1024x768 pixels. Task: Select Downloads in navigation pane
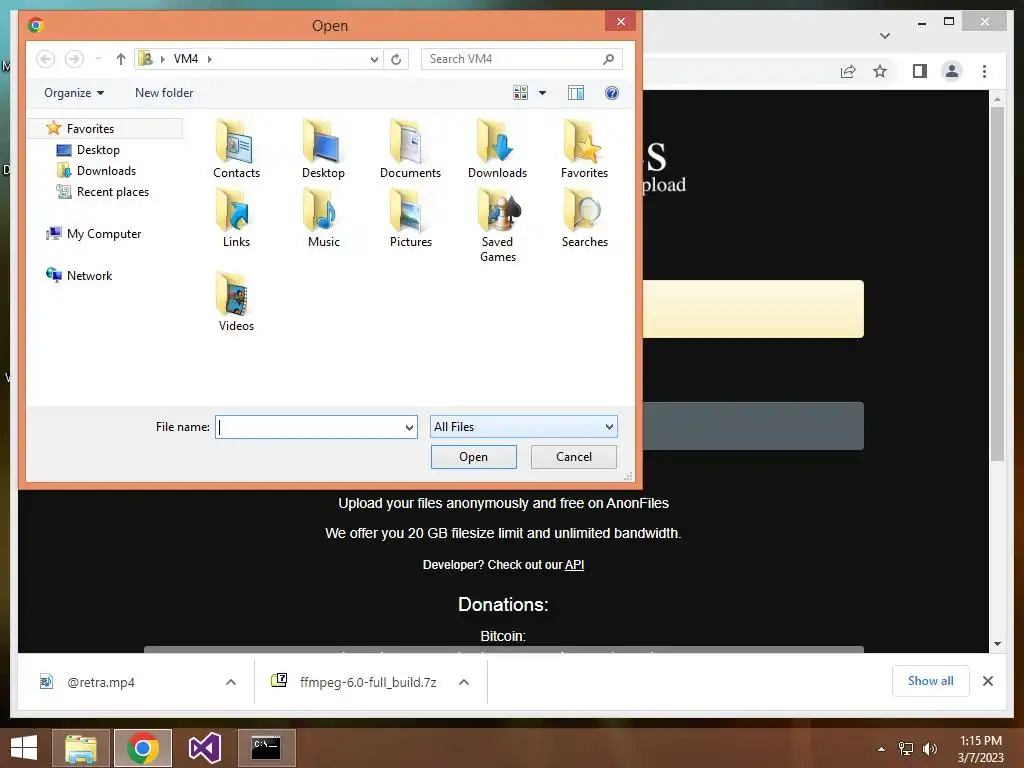point(106,170)
